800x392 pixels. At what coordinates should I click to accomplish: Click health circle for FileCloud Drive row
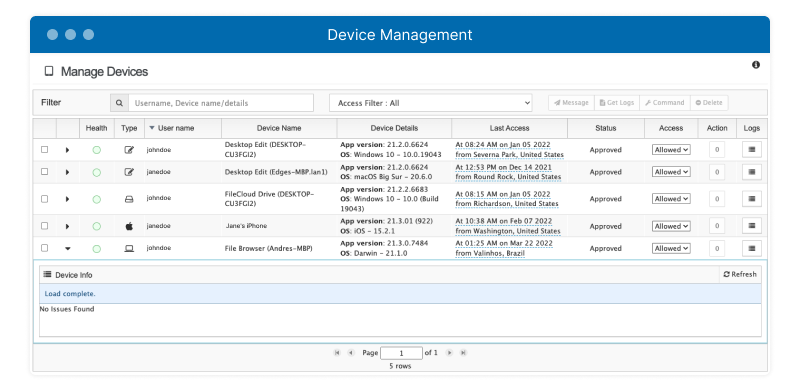pyautogui.click(x=96, y=199)
